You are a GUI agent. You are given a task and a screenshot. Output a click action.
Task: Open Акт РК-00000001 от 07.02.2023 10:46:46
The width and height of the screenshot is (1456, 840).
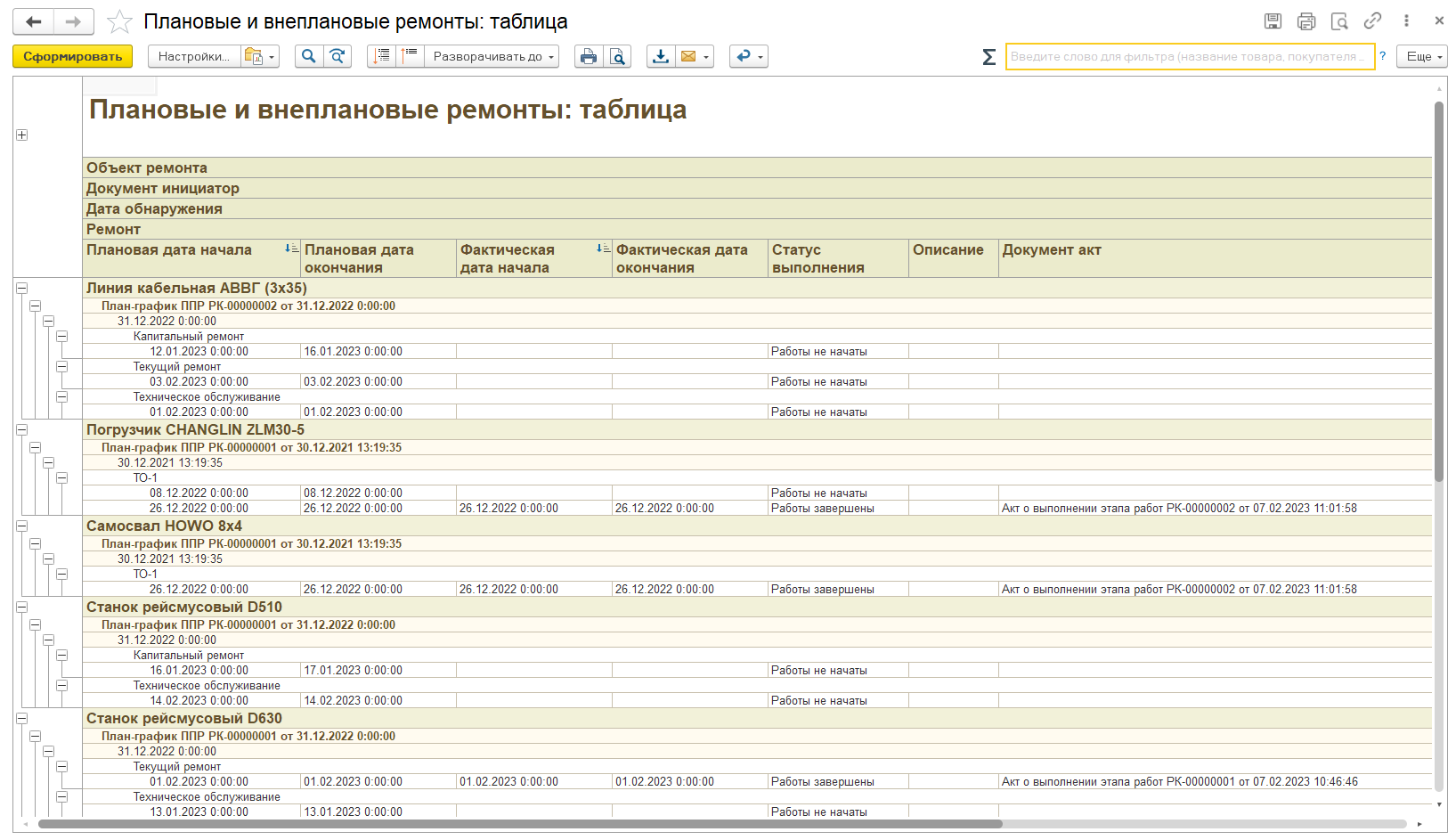tap(1180, 781)
